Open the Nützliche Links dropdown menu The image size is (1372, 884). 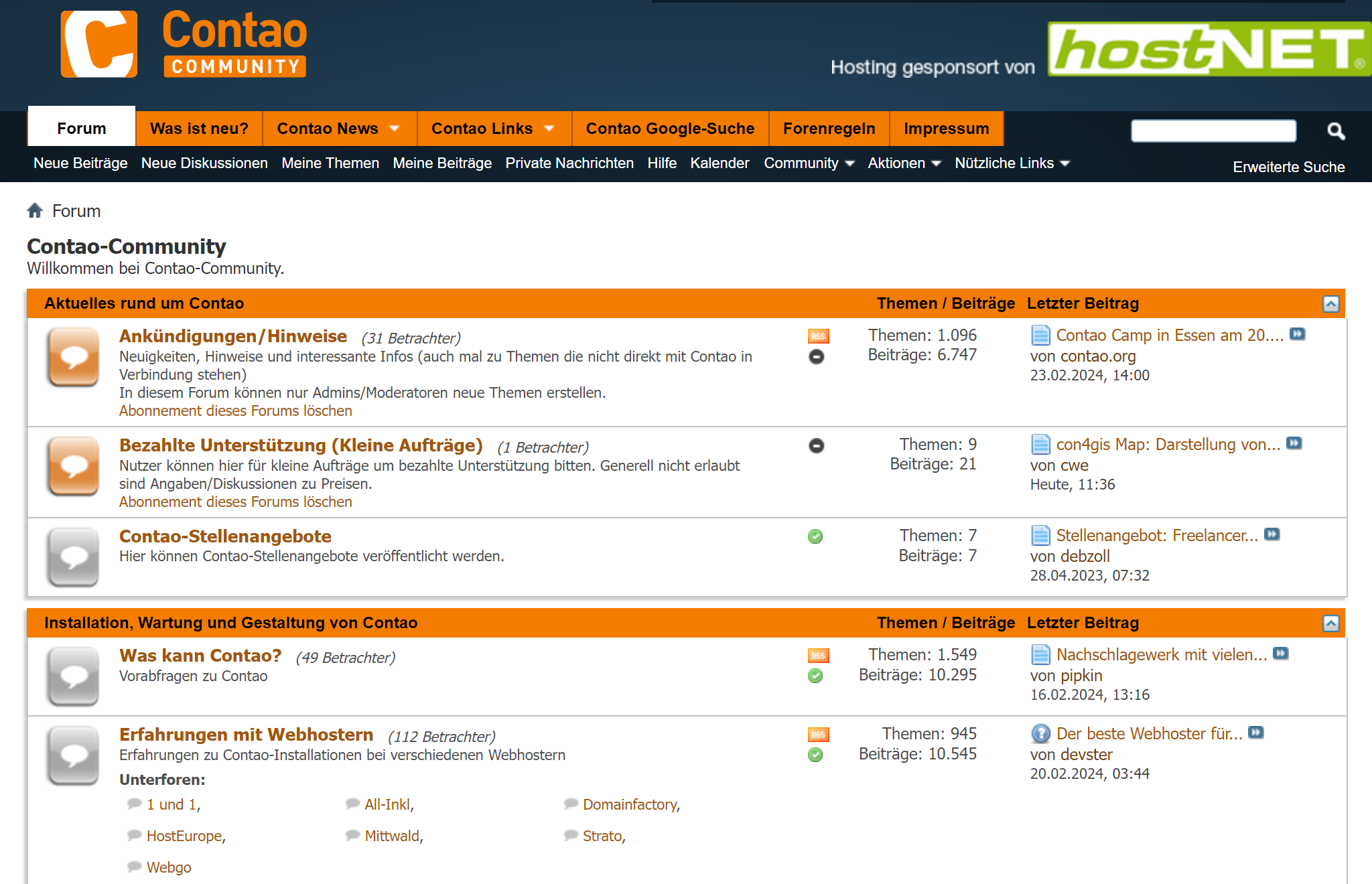(x=1012, y=163)
